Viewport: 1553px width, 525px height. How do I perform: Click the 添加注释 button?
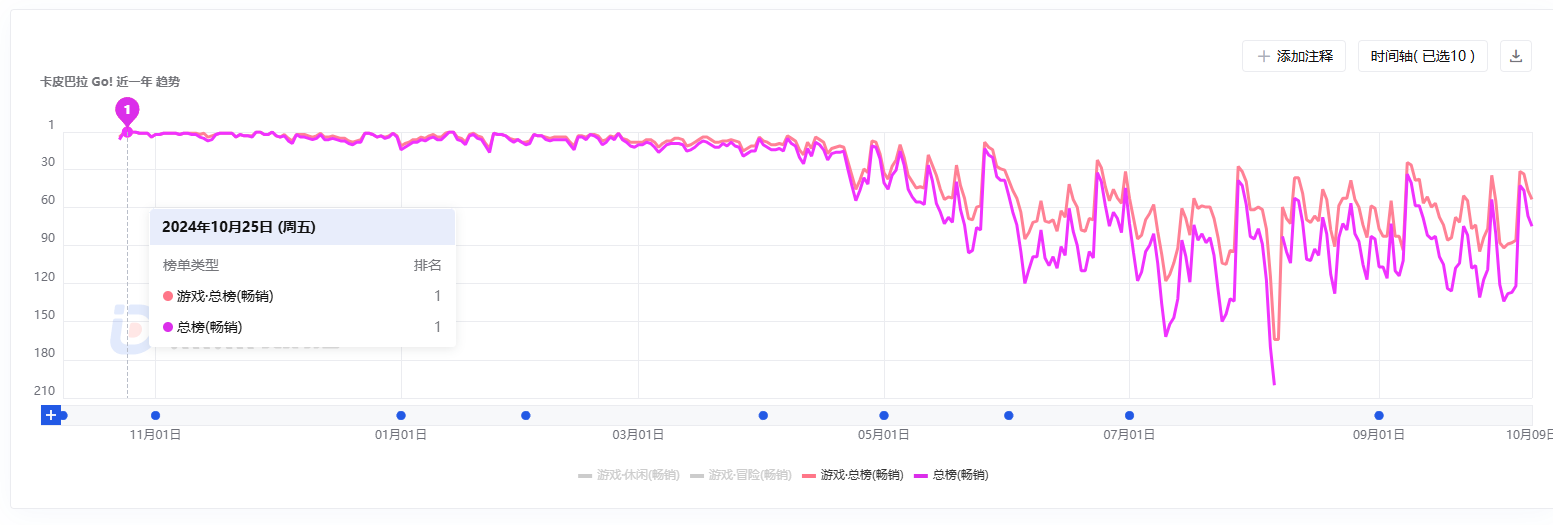[x=1294, y=56]
